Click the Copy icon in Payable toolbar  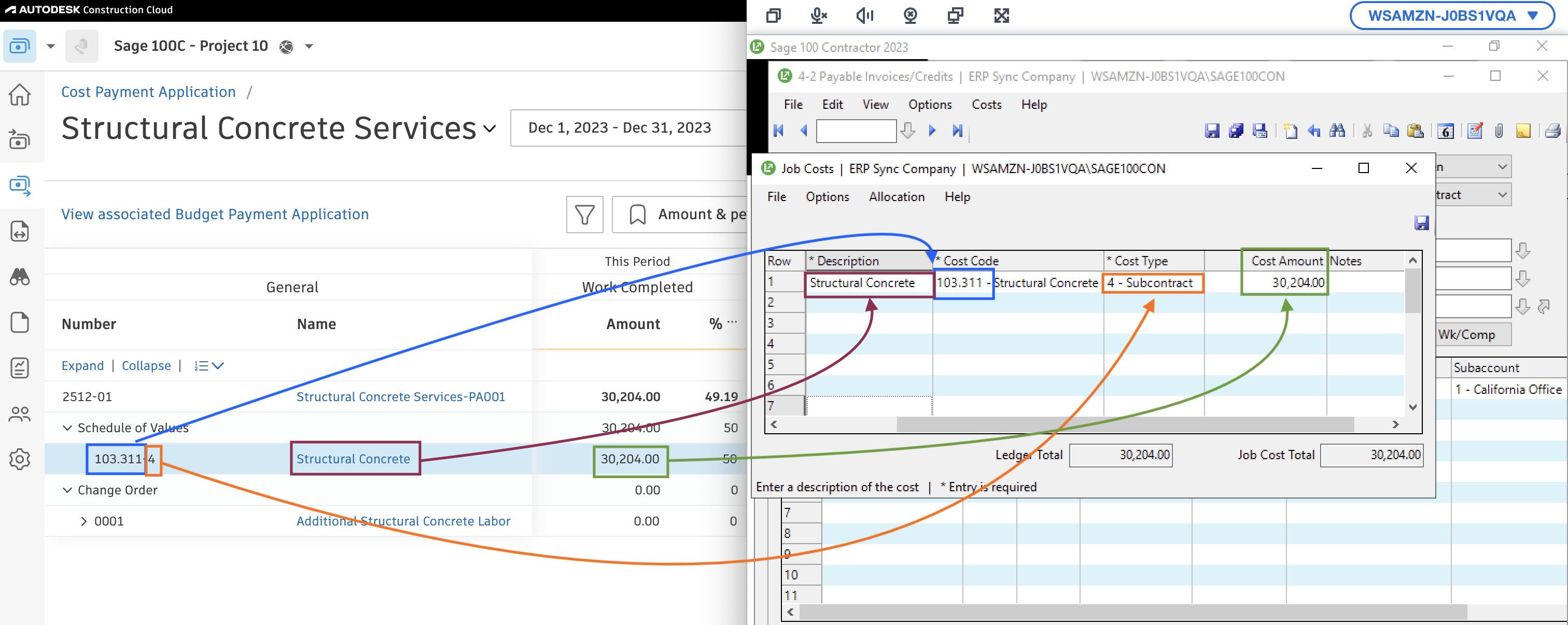point(1391,131)
